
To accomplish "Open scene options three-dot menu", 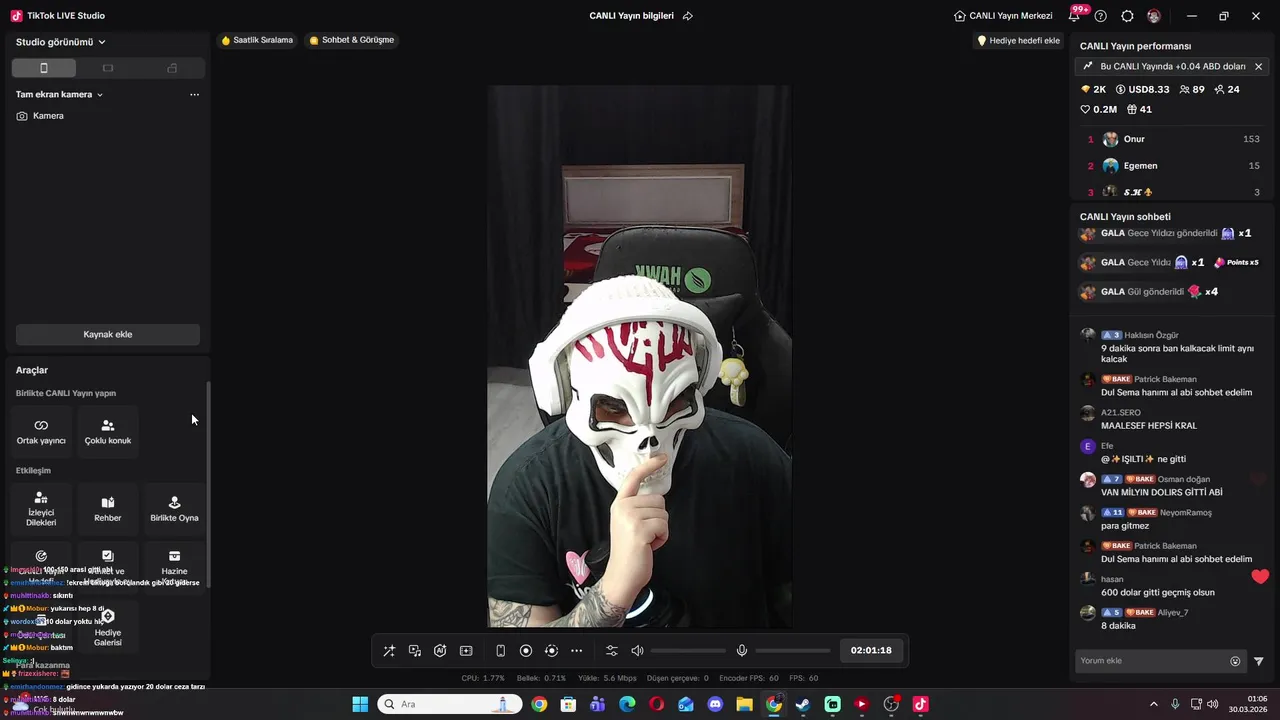I will 194,95.
